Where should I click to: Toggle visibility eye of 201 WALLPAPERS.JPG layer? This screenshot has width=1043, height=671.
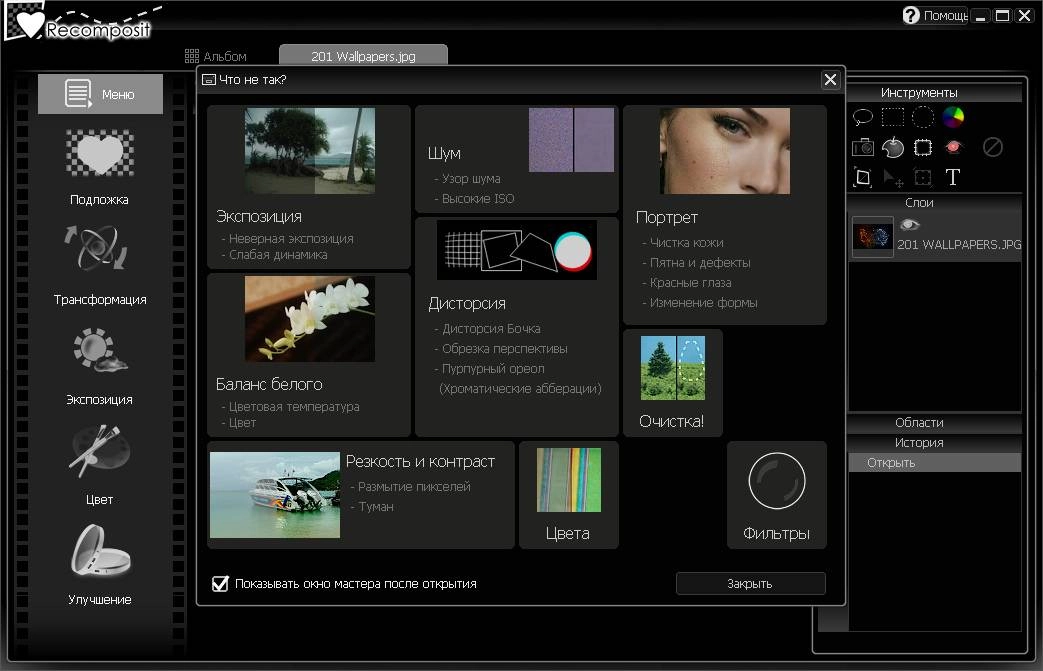[909, 225]
